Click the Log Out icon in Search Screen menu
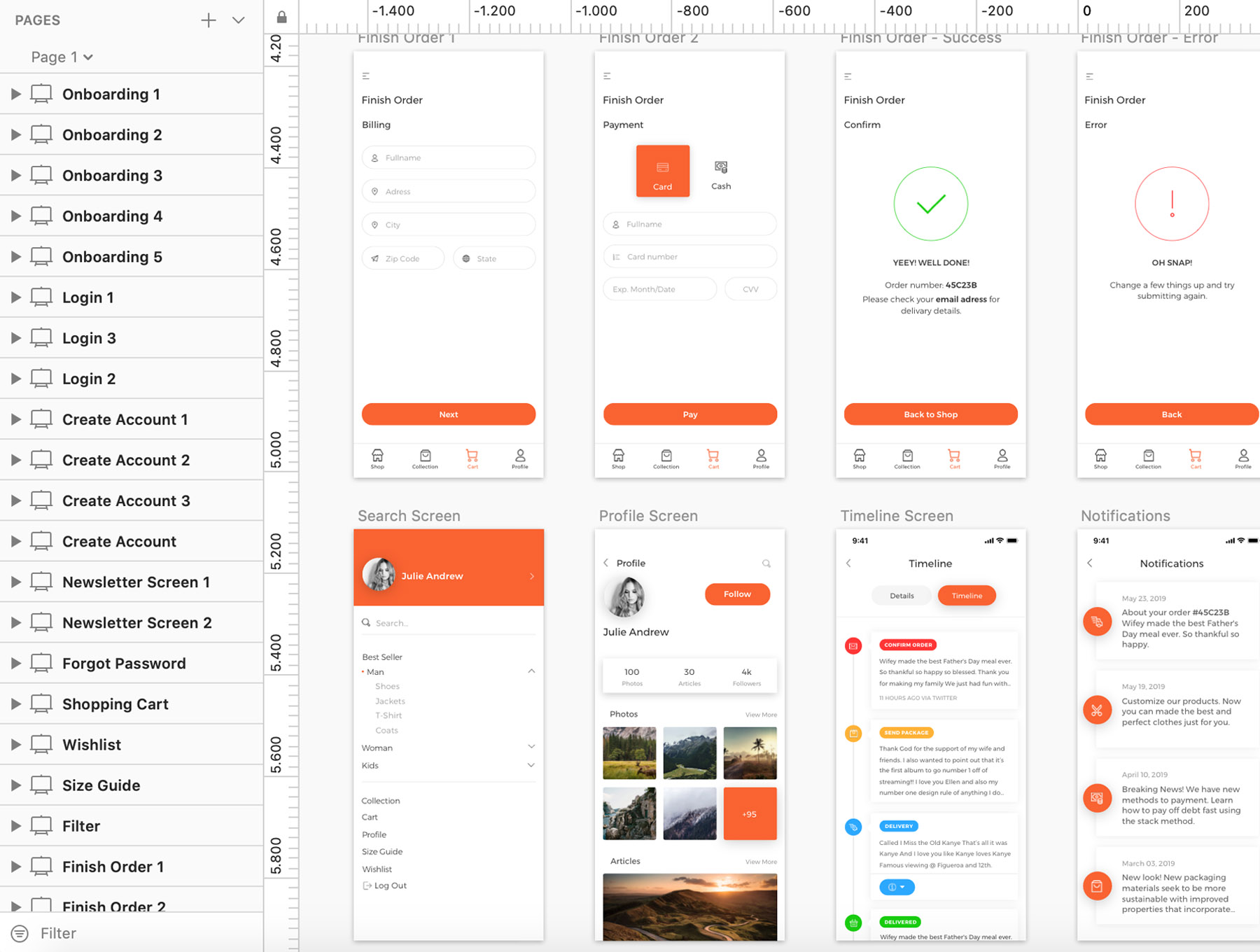Viewport: 1260px width, 952px height. pyautogui.click(x=367, y=885)
